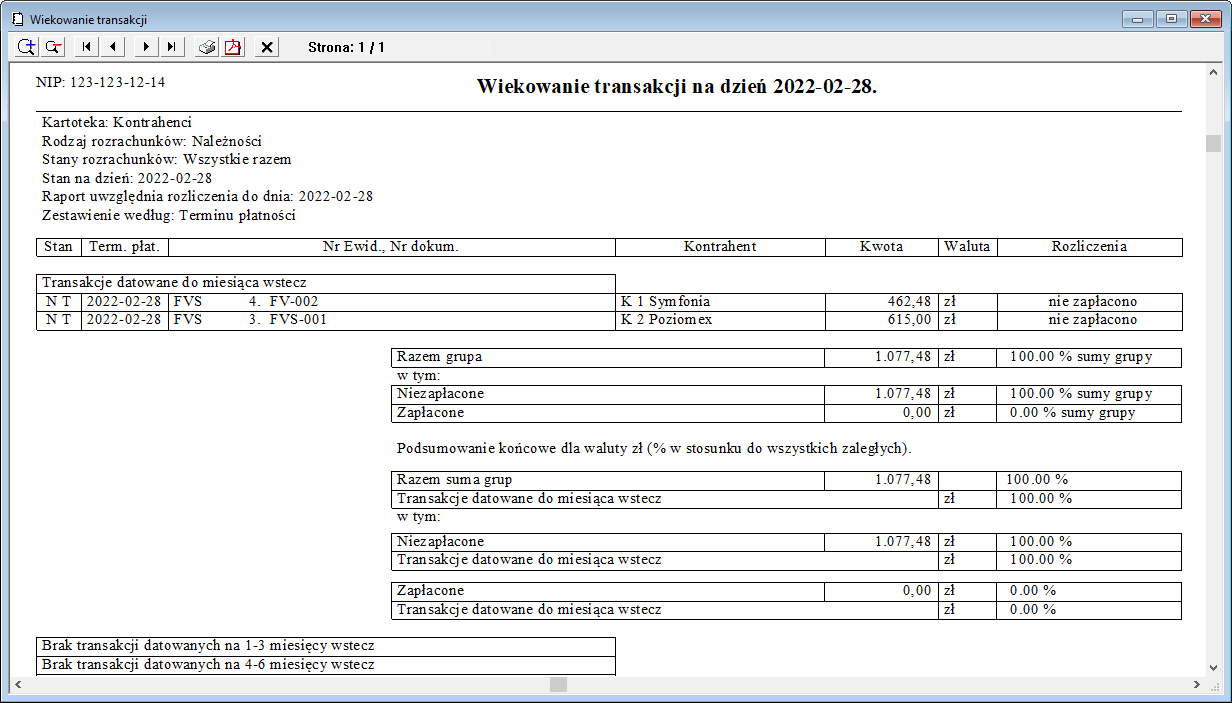Jump to the last page
The image size is (1232, 703).
173,47
